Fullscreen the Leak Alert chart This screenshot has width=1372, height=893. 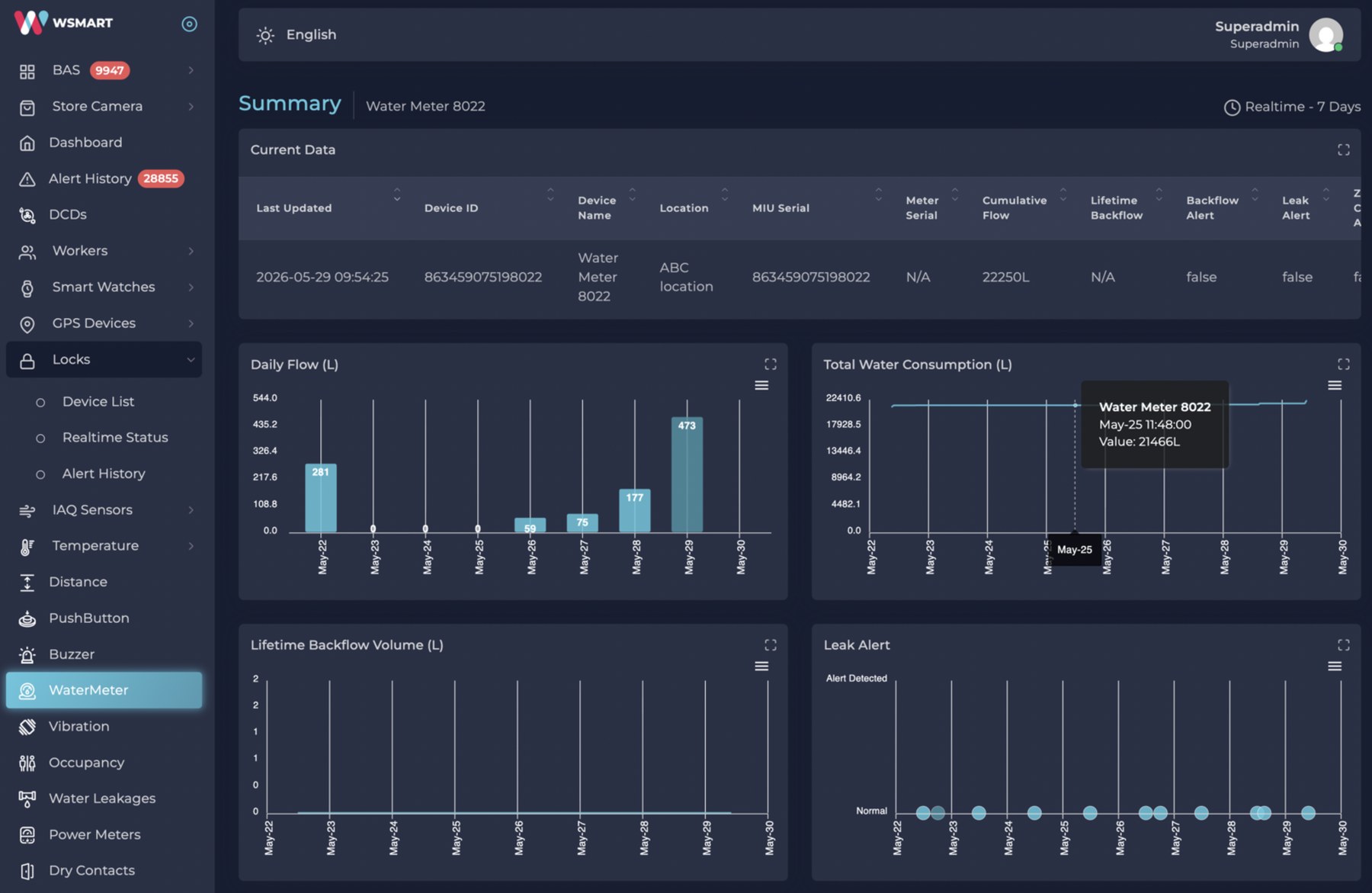pyautogui.click(x=1344, y=645)
